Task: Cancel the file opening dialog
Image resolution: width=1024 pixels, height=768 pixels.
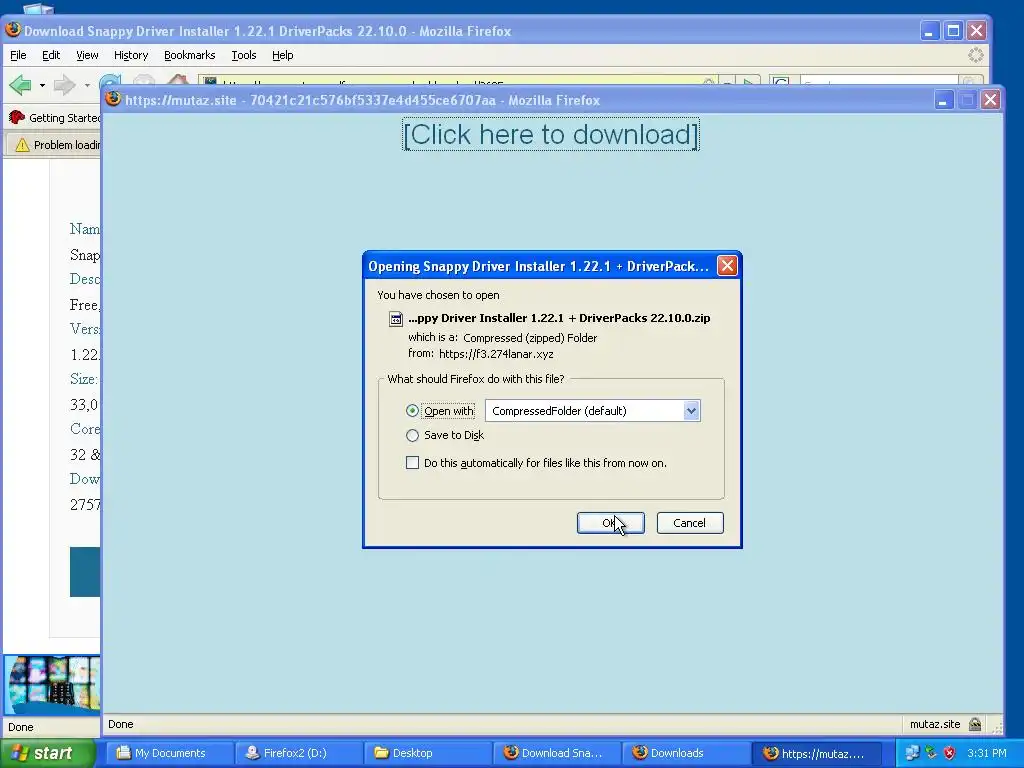Action: (x=690, y=523)
